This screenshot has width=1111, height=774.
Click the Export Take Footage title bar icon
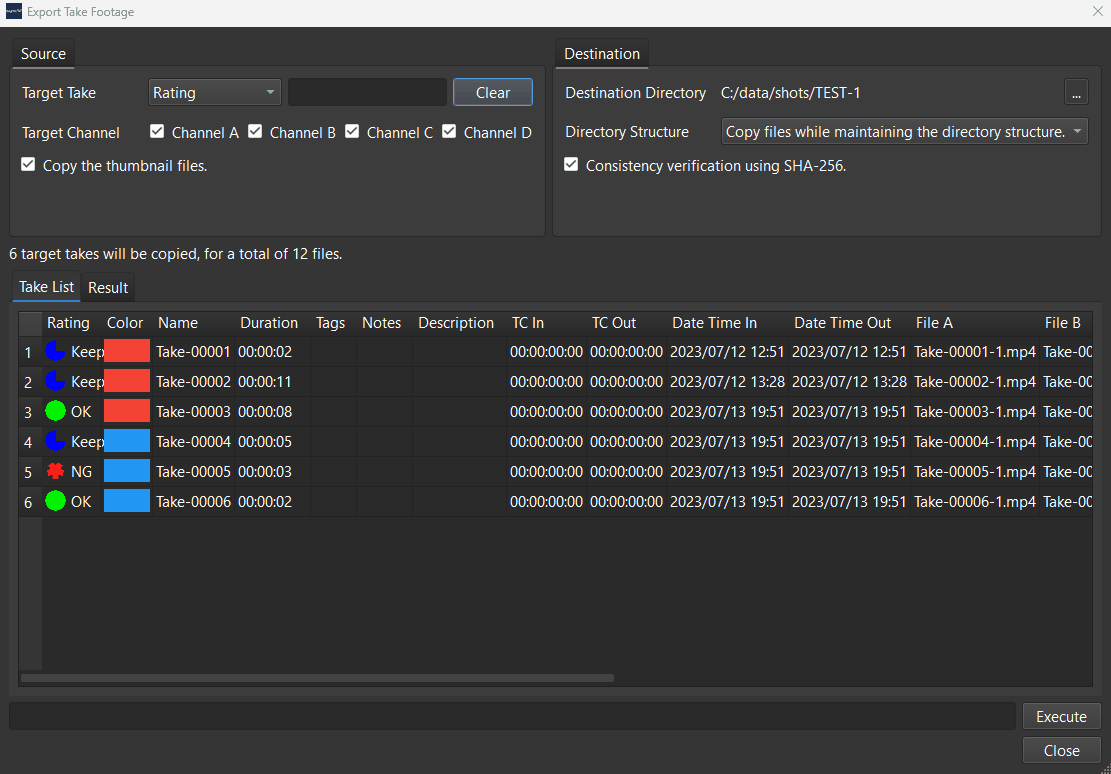point(14,11)
